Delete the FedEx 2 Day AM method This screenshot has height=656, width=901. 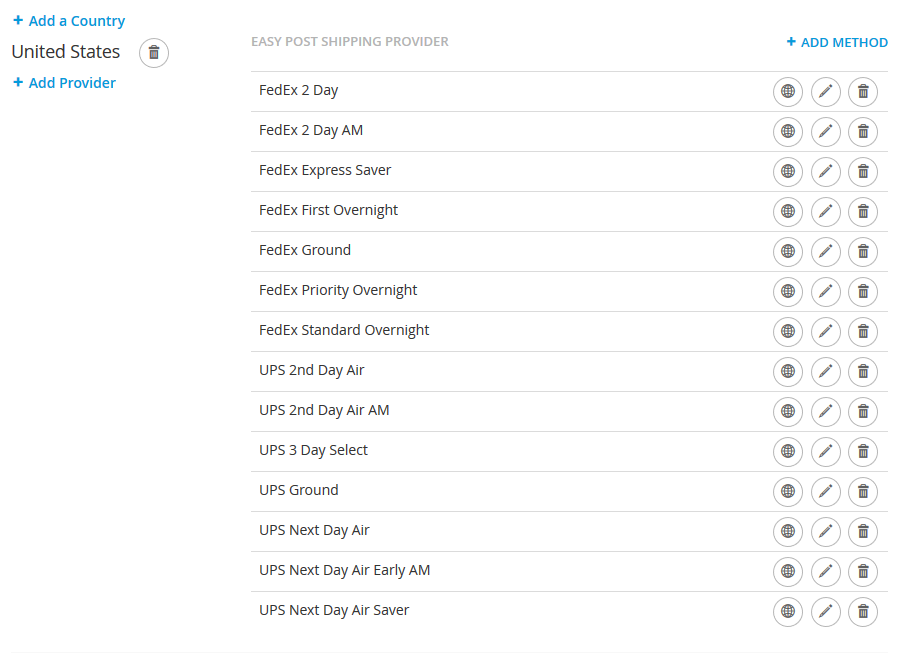[863, 132]
